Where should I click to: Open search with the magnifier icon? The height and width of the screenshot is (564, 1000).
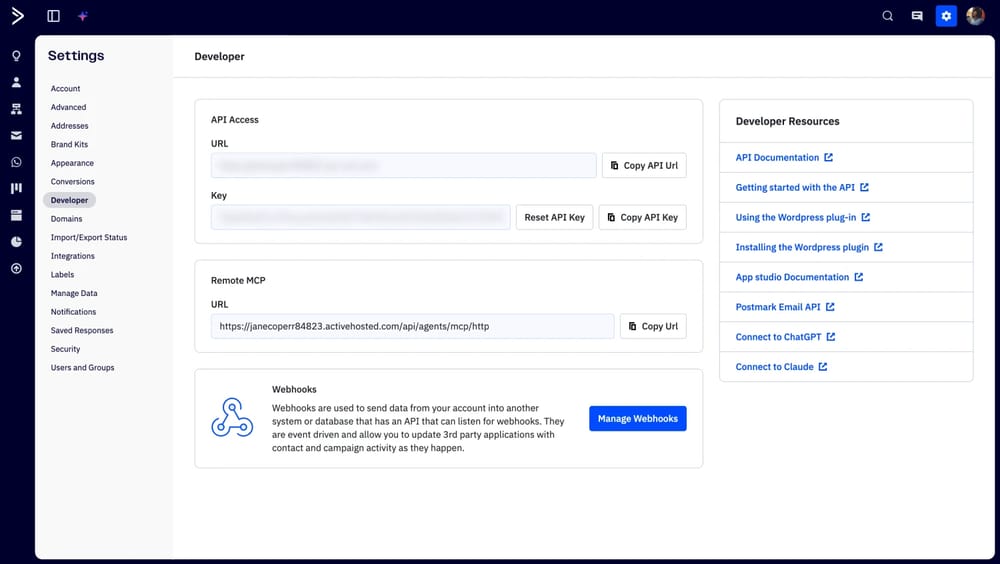[x=887, y=16]
